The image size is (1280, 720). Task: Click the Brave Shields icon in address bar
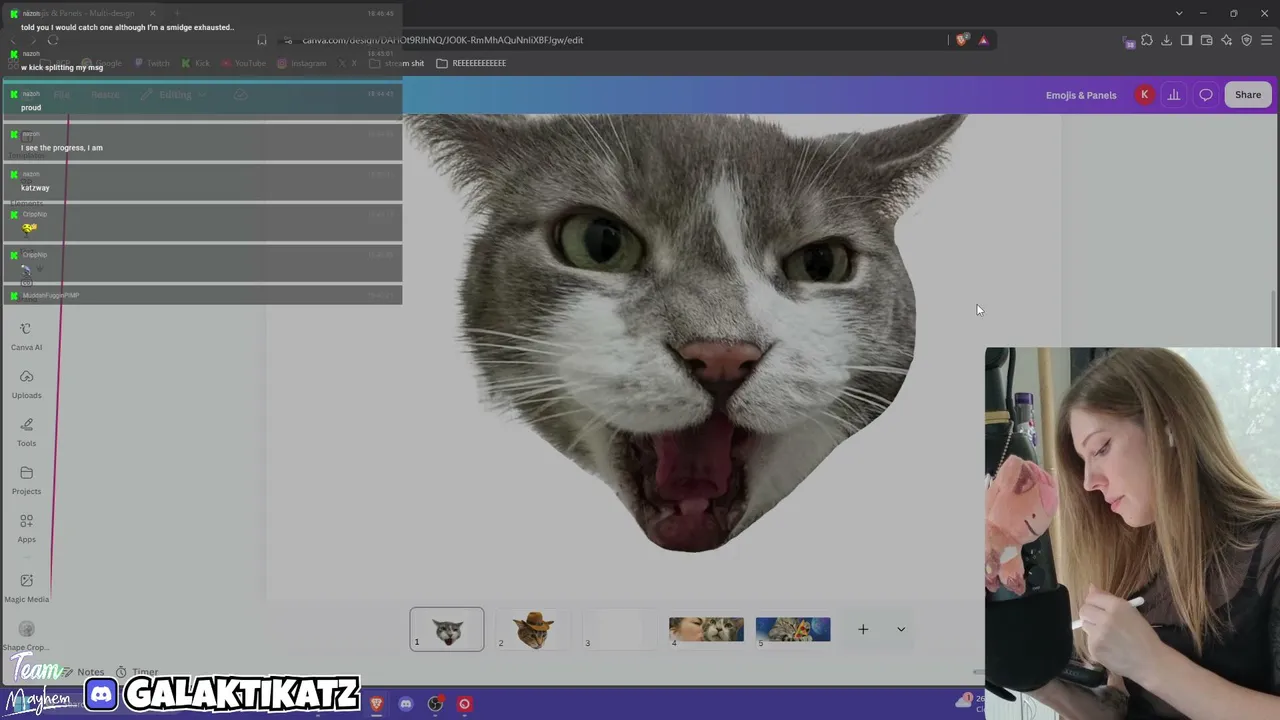(962, 40)
